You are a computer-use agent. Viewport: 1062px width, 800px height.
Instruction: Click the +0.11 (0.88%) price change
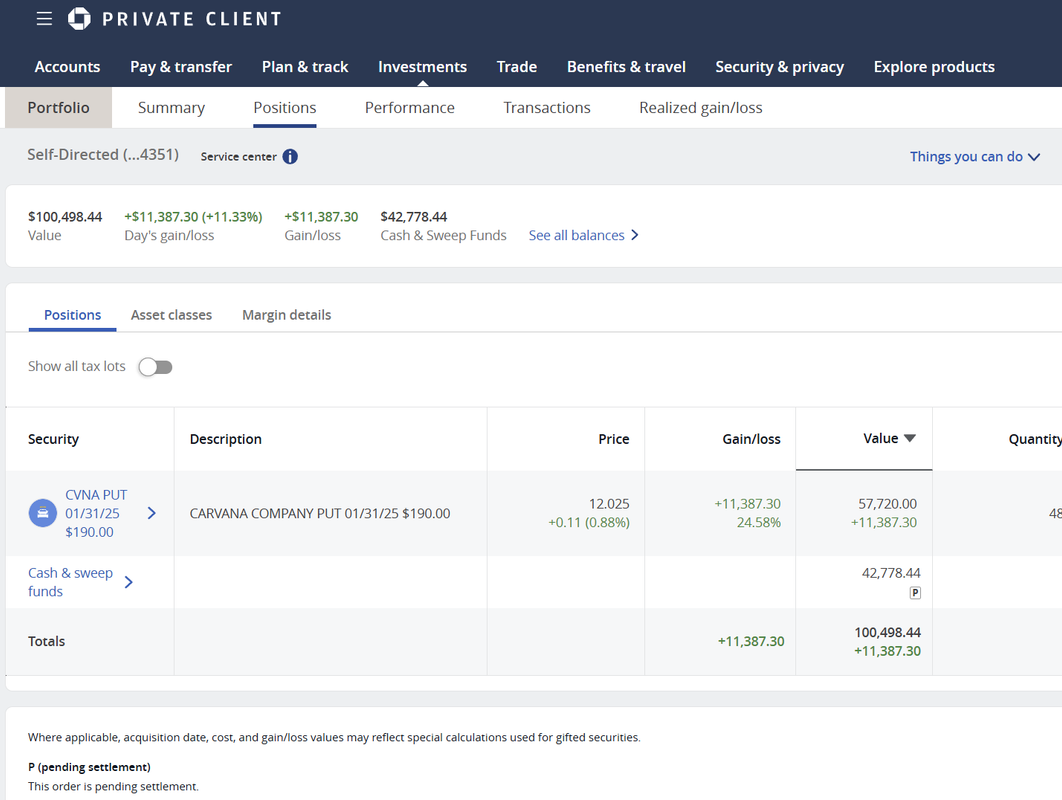coord(589,522)
